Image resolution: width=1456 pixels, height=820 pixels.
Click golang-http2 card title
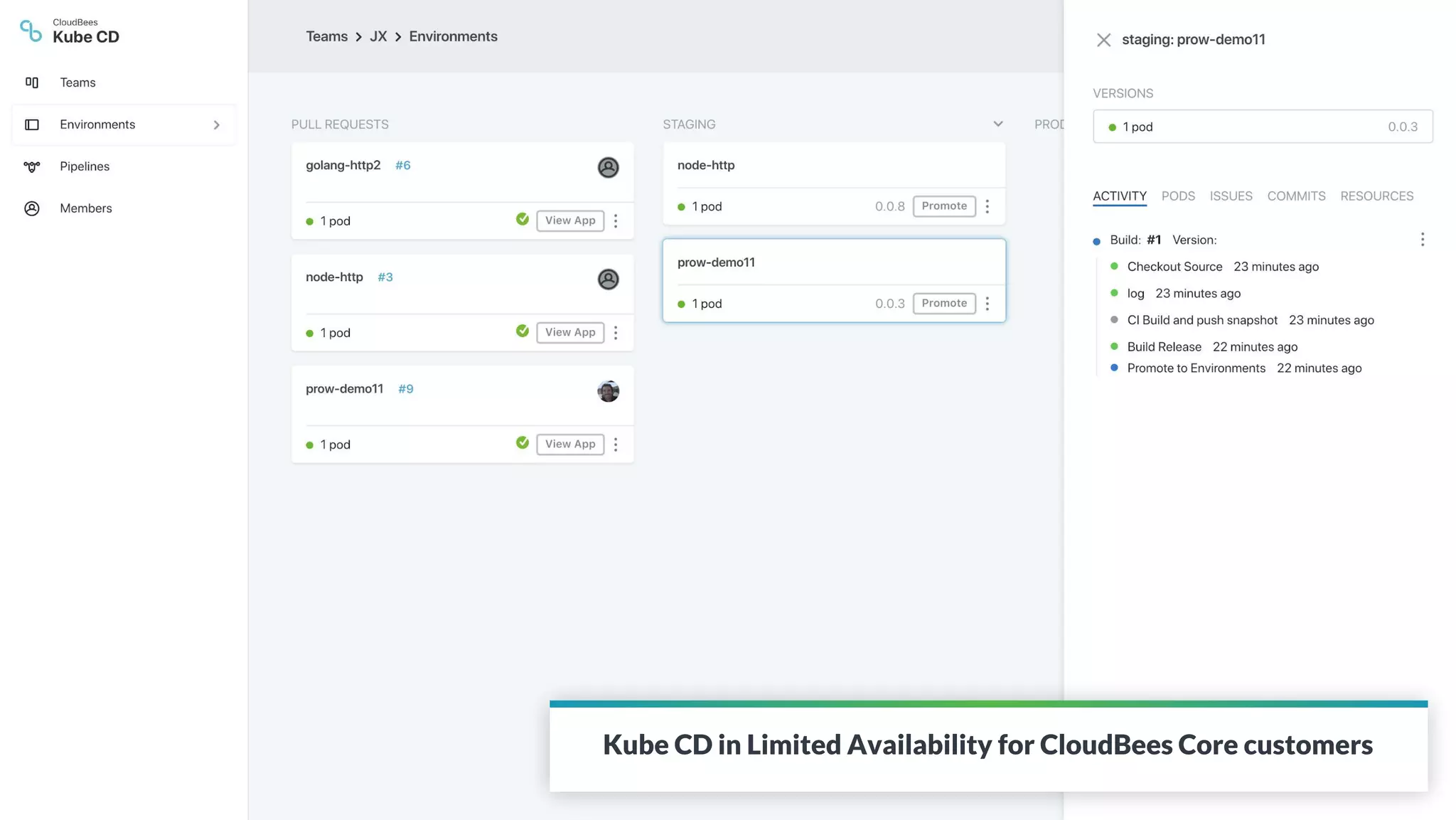point(343,165)
